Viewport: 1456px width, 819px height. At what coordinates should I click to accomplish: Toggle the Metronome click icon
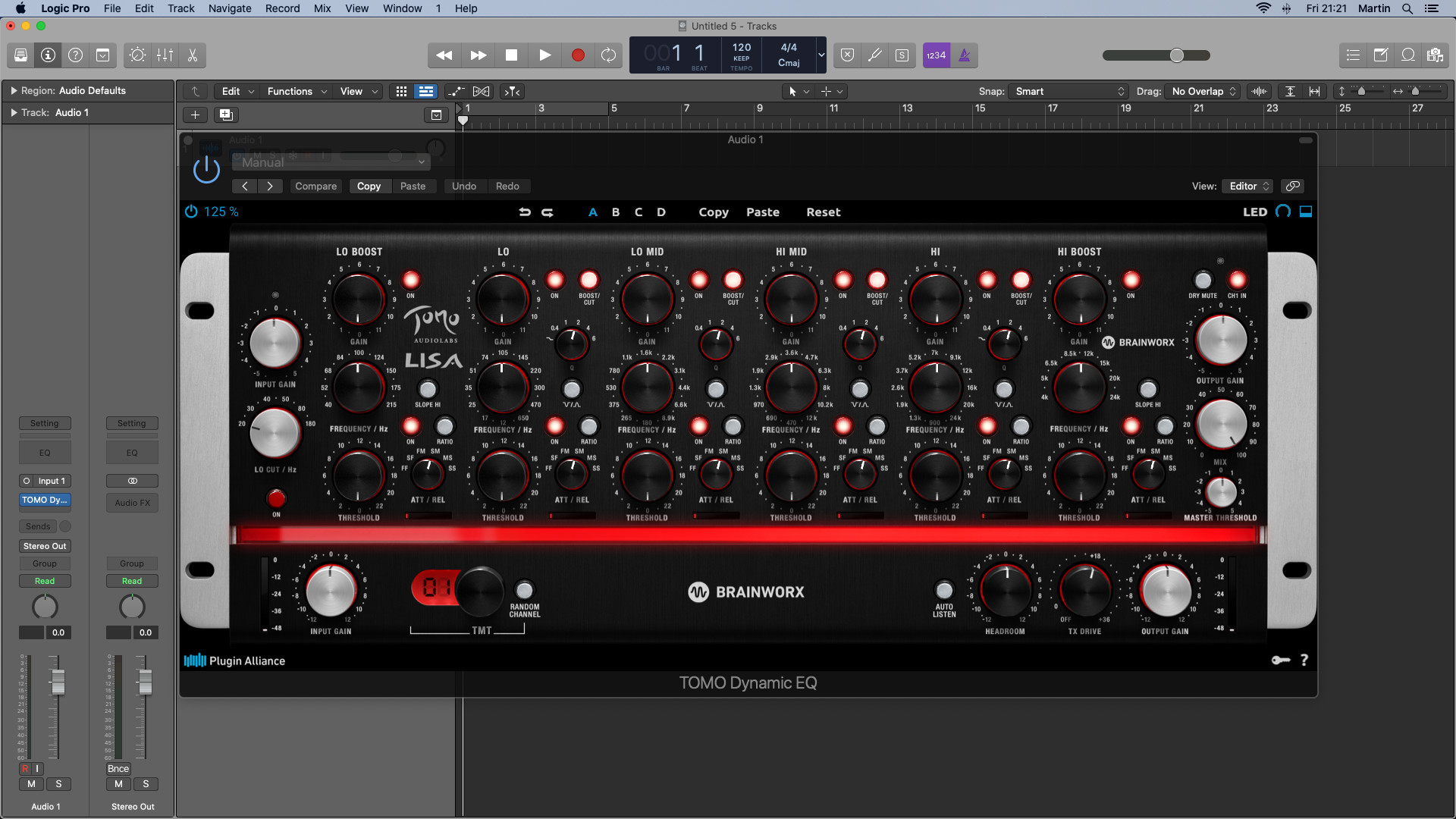coord(964,55)
